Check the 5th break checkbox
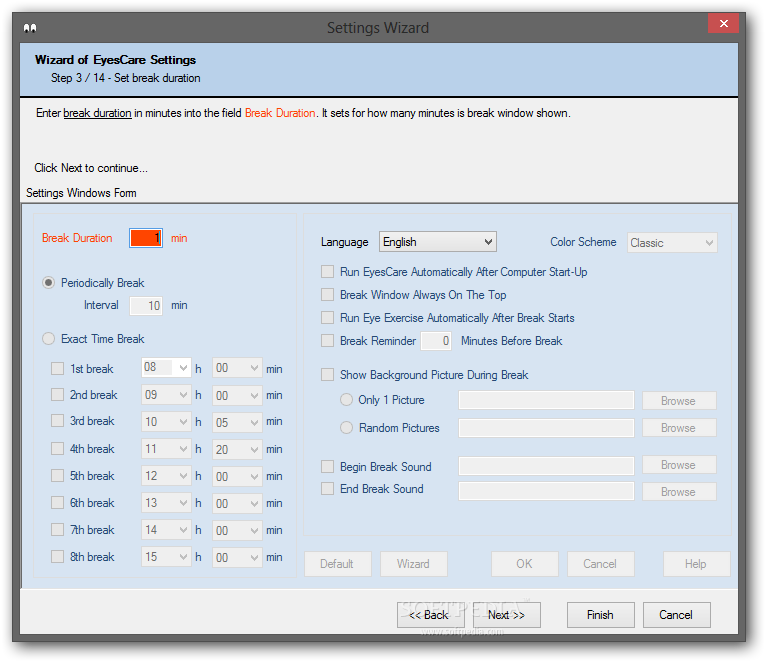The image size is (766, 662). 58,475
